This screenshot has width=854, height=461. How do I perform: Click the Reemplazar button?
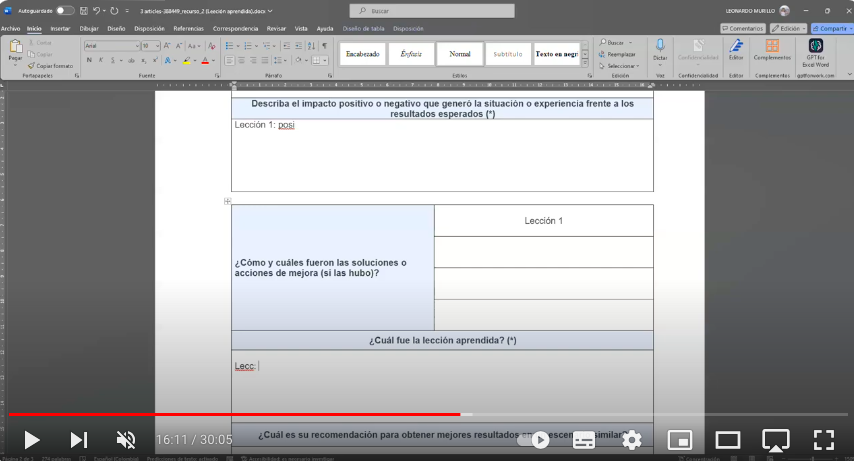(621, 54)
